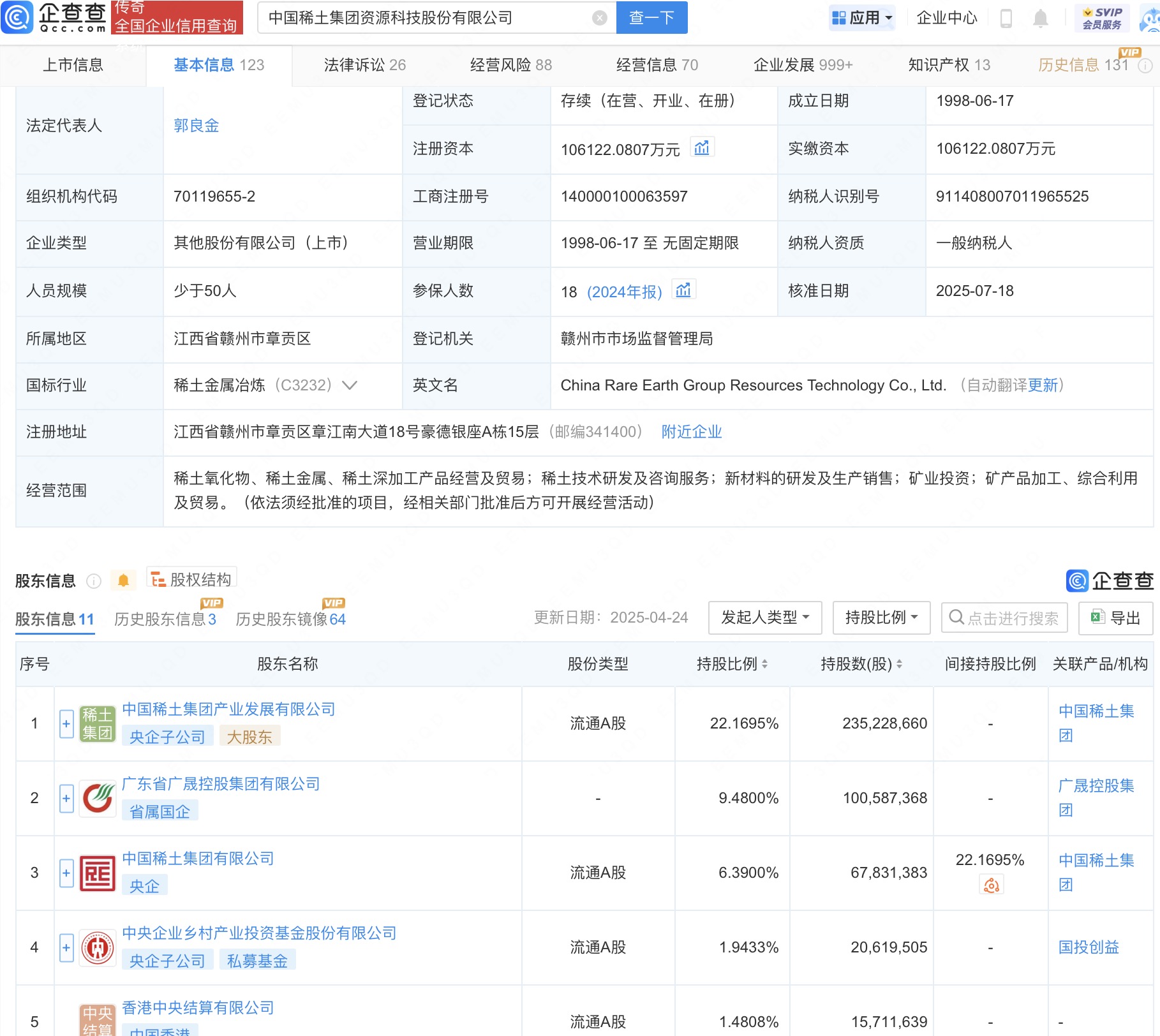Open the notification bell in the header

(x=1040, y=18)
